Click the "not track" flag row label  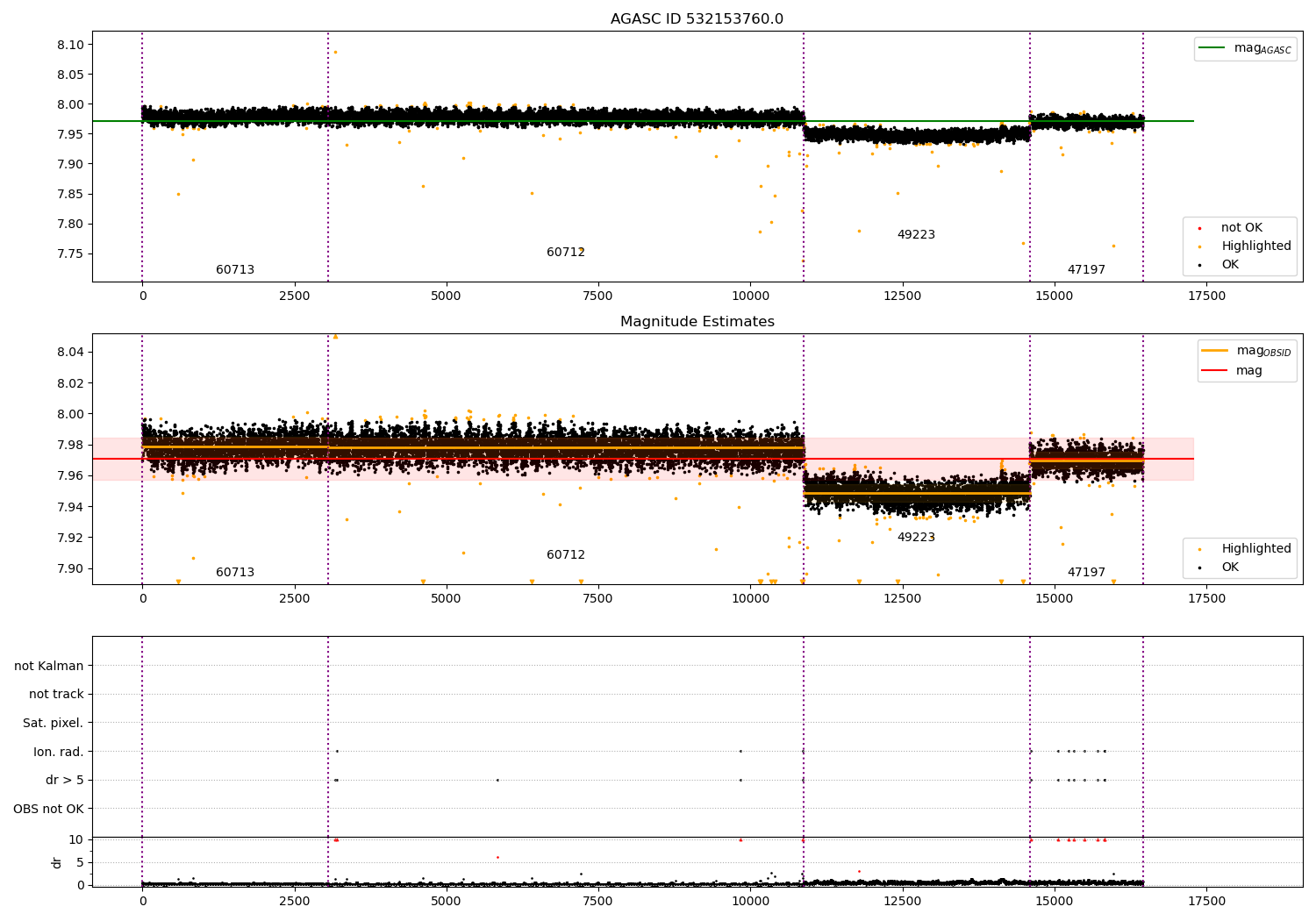point(56,694)
